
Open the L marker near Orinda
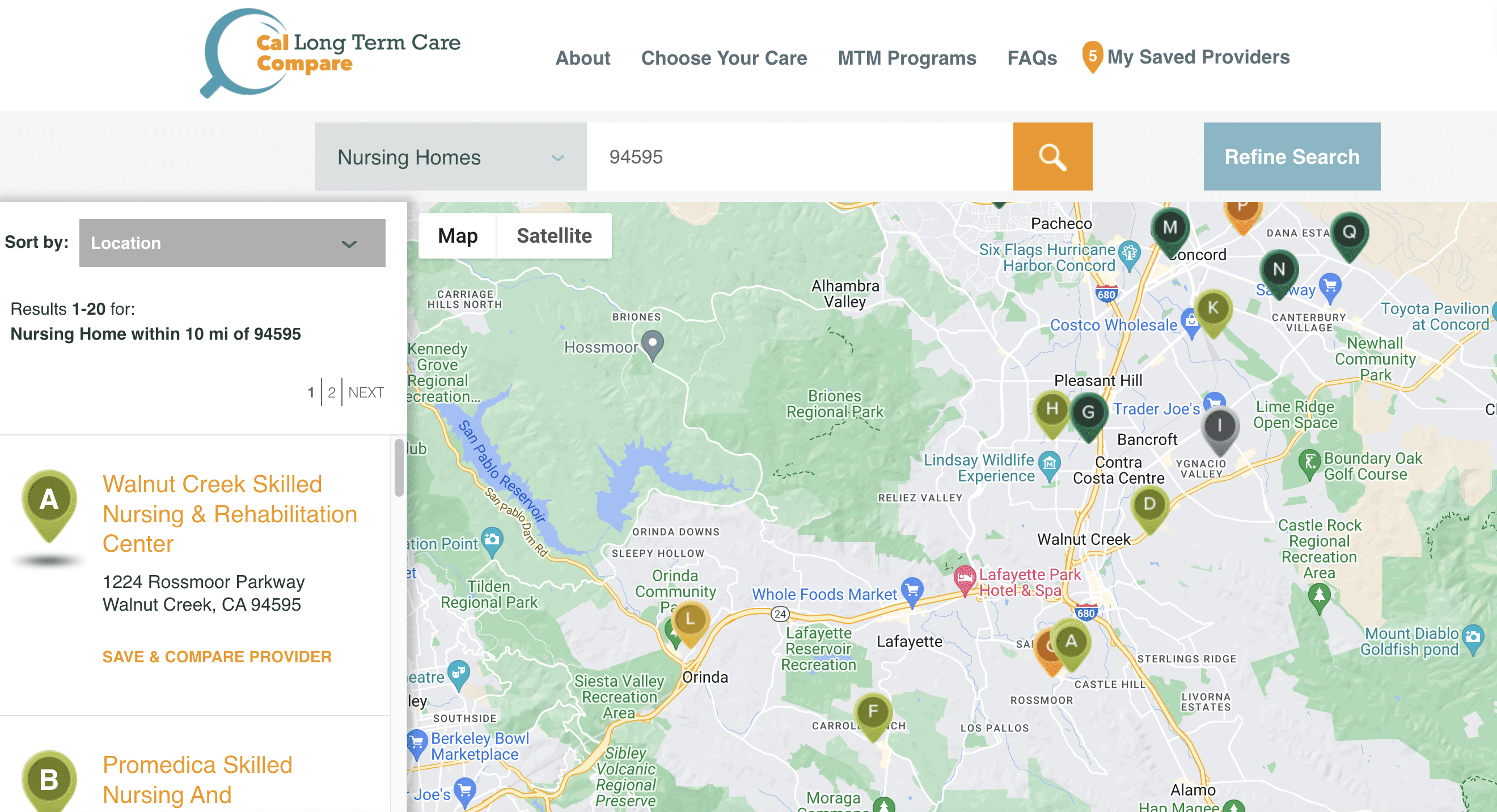click(690, 620)
